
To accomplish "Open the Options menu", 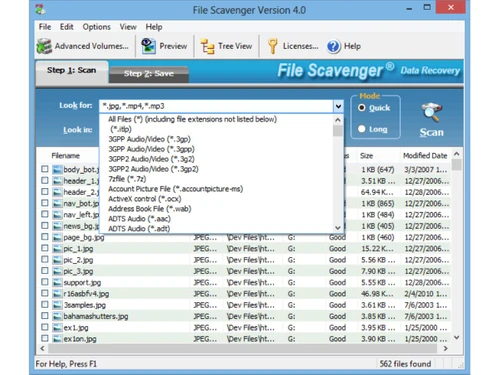I will tap(96, 27).
